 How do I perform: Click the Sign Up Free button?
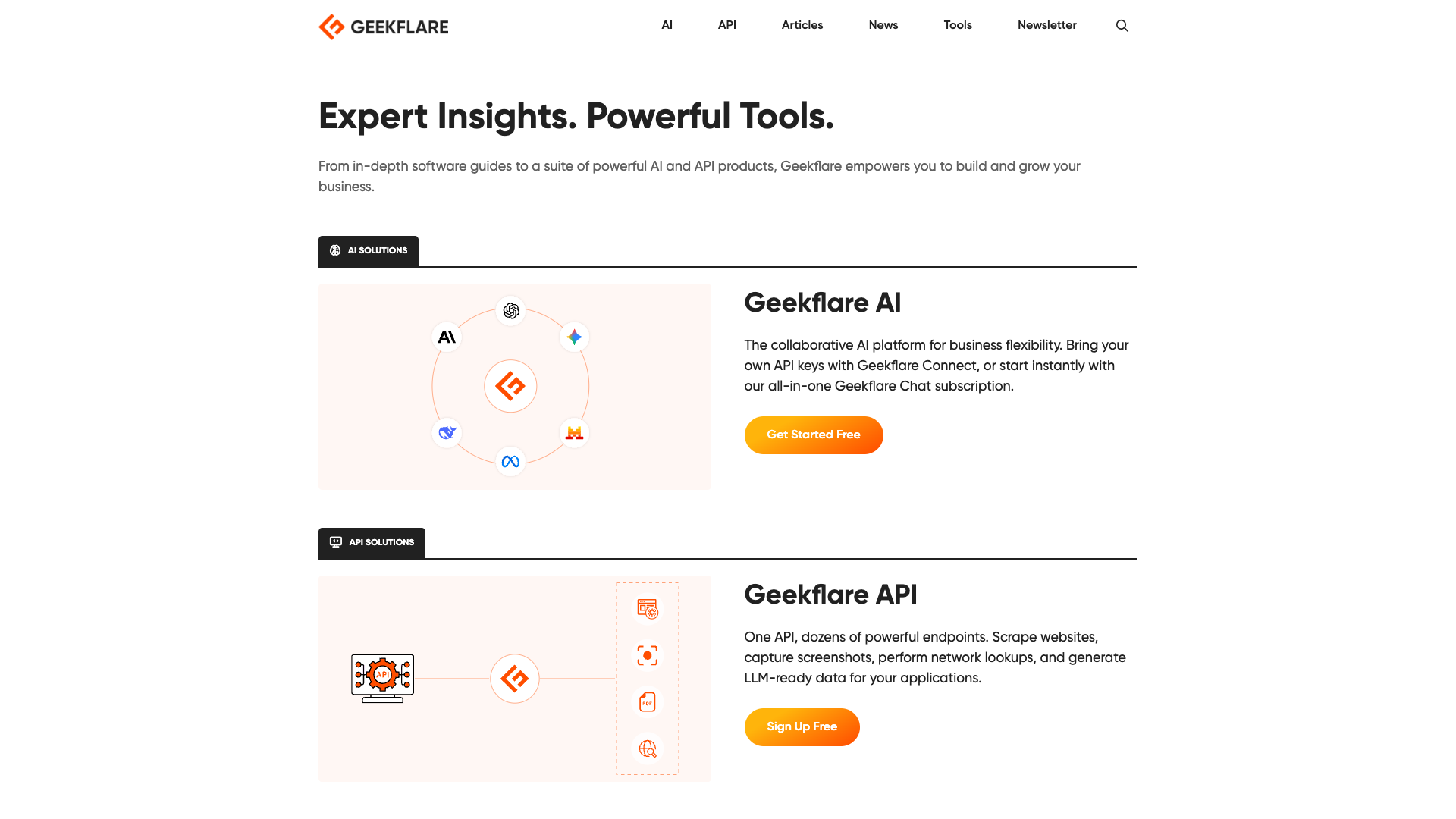tap(802, 726)
